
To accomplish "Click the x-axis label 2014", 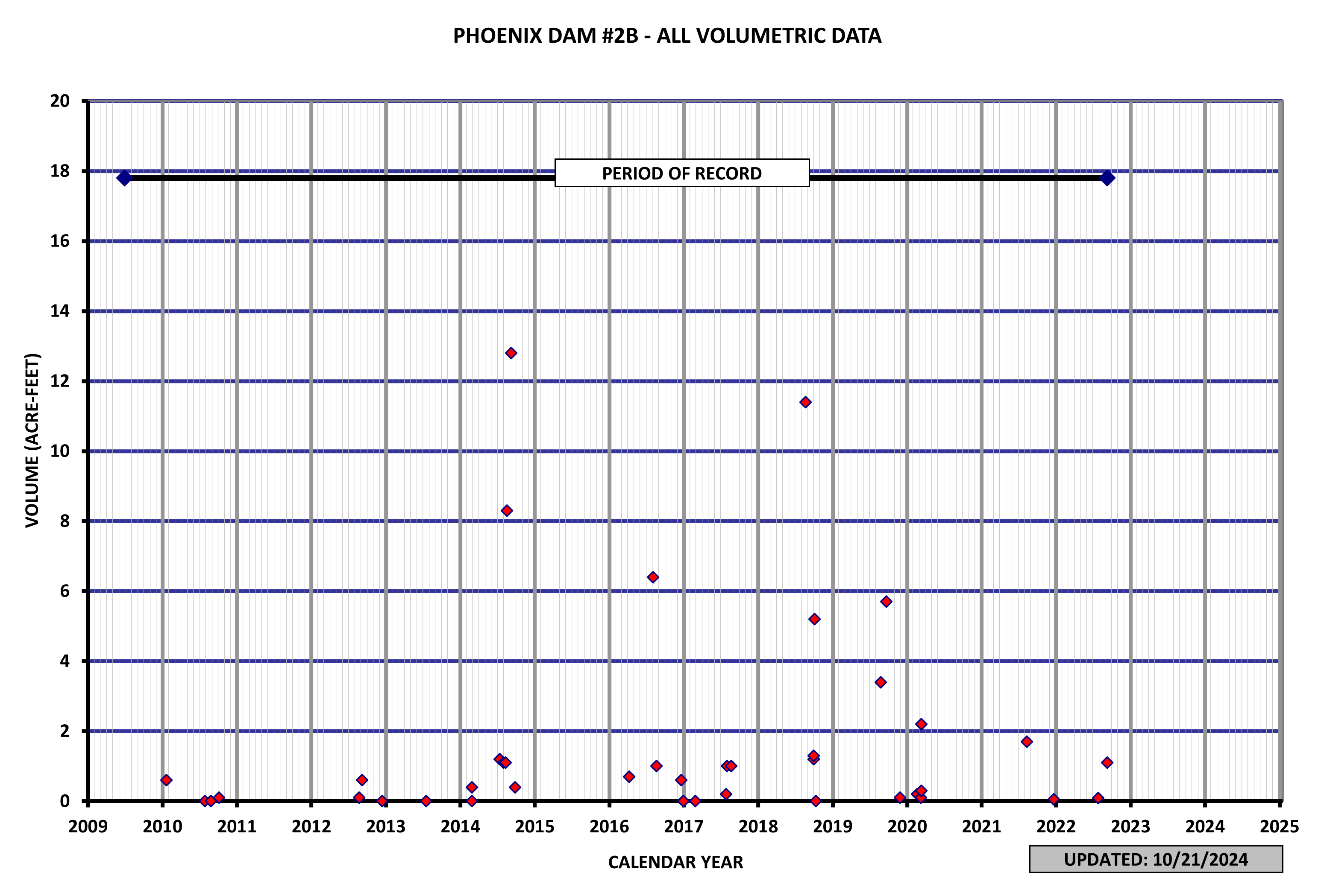I will 460,826.
